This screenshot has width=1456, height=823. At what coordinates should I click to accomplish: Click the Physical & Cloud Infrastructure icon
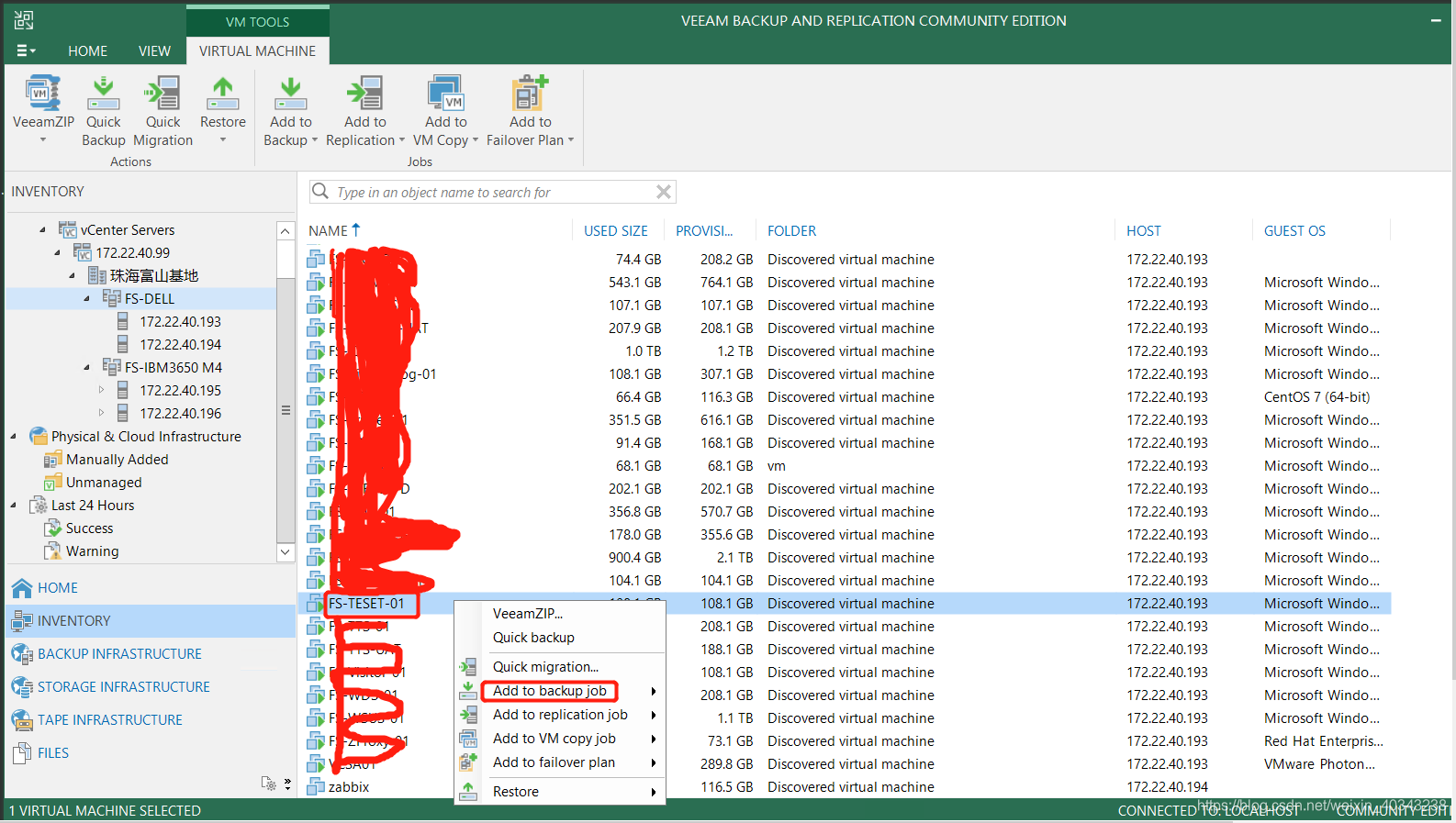point(39,436)
